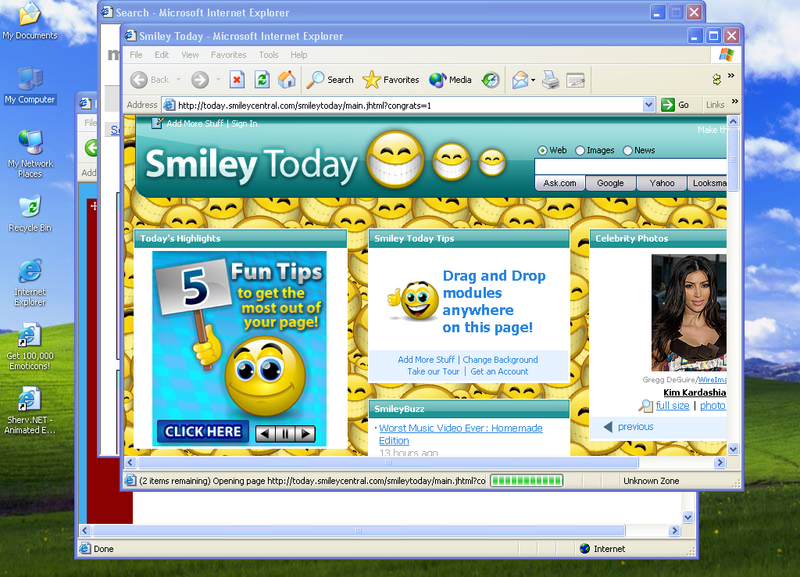Go to previous highlights slide
Image resolution: width=800 pixels, height=577 pixels.
click(265, 434)
